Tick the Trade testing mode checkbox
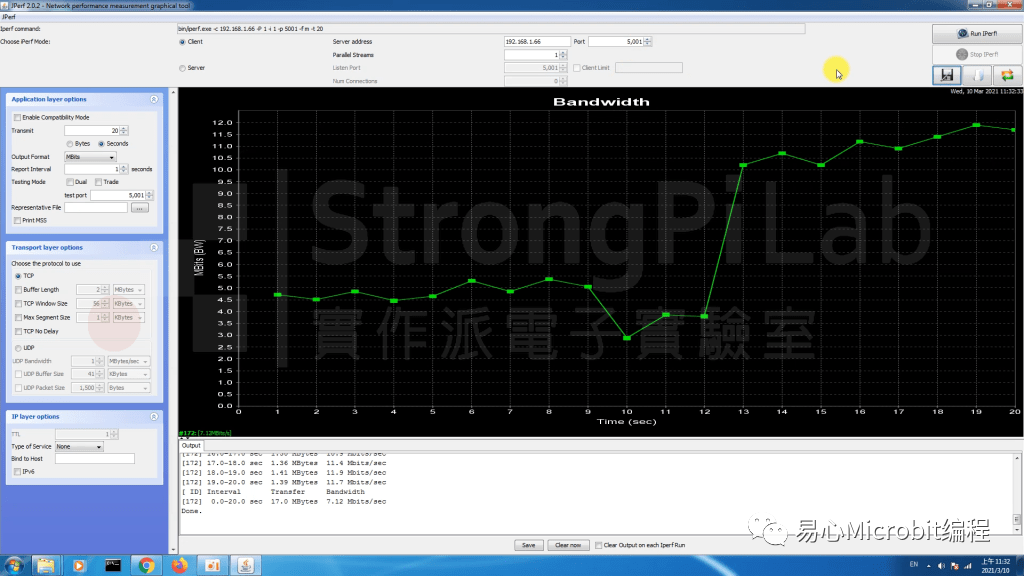 98,182
